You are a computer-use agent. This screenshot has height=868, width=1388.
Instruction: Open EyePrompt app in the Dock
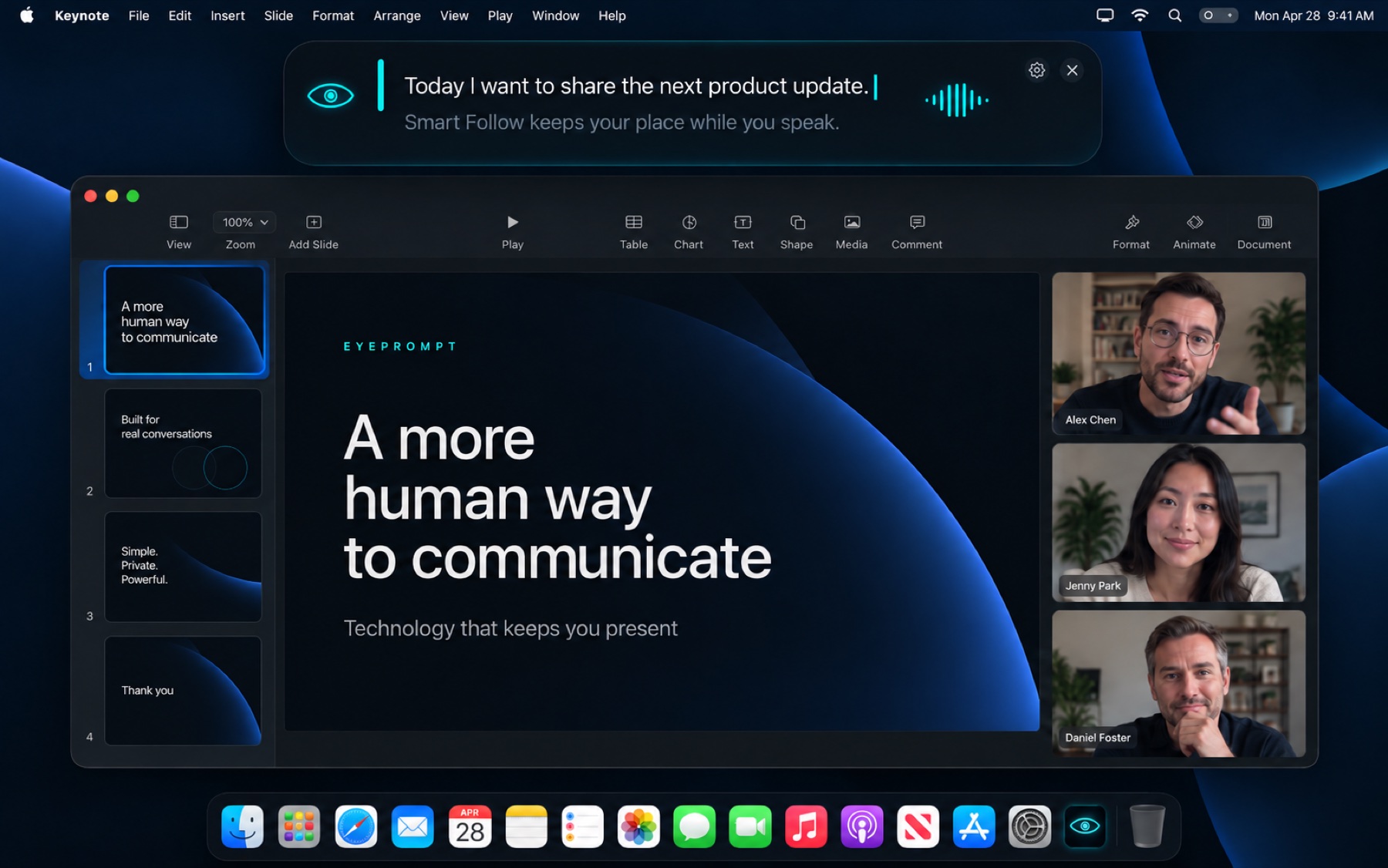1085,826
